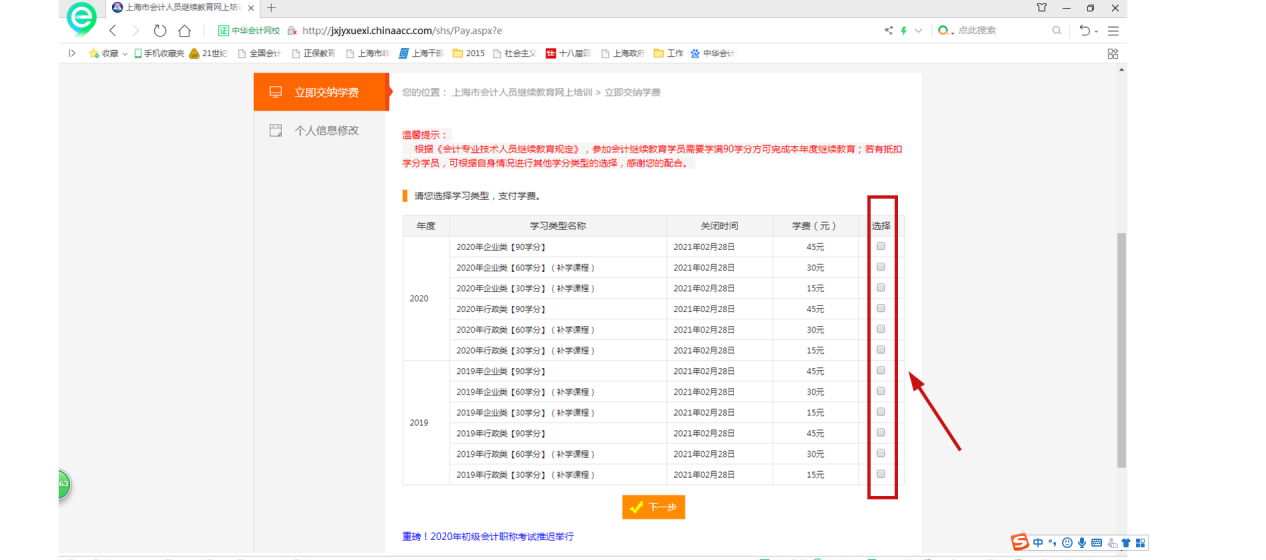Click the 中华会计网校 site badge
Viewport: 1266px width, 560px height.
249,31
